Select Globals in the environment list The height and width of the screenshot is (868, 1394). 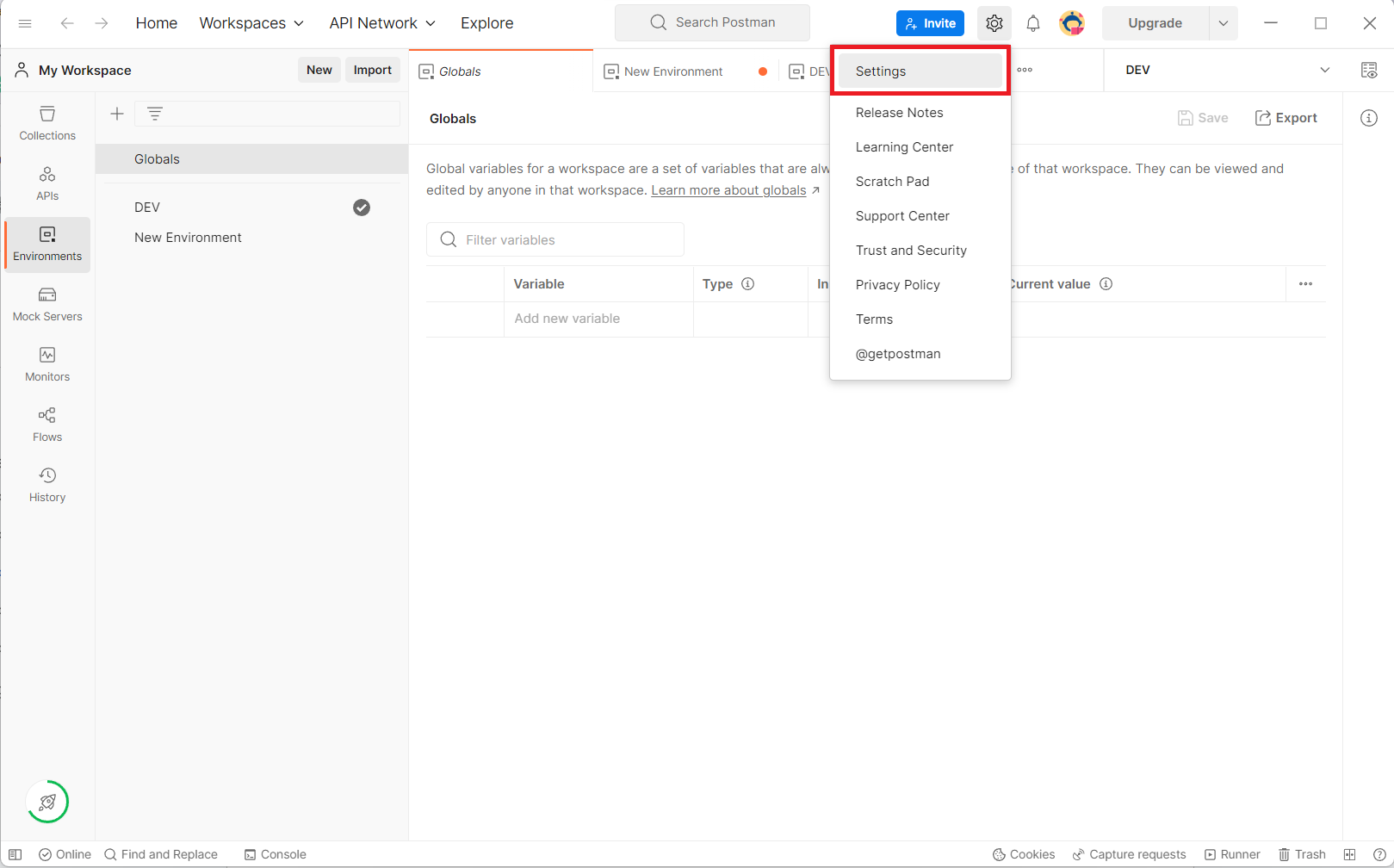[x=251, y=159]
